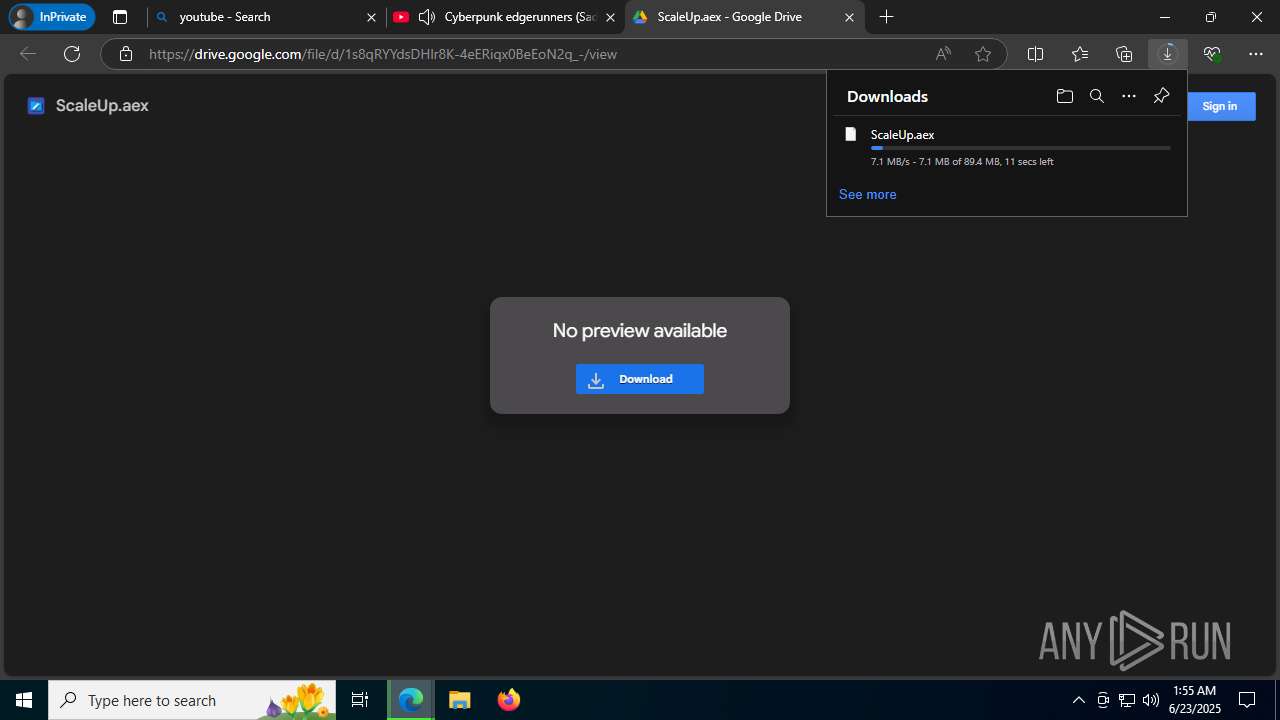Image resolution: width=1280 pixels, height=720 pixels.
Task: Enable split screen view
Action: pyautogui.click(x=1035, y=54)
